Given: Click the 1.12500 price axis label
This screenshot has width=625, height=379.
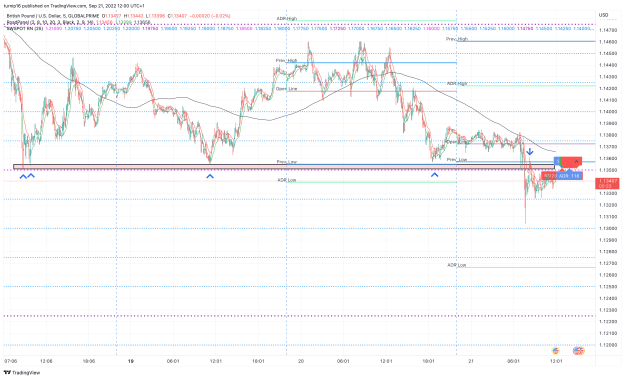Looking at the screenshot, I should (609, 287).
